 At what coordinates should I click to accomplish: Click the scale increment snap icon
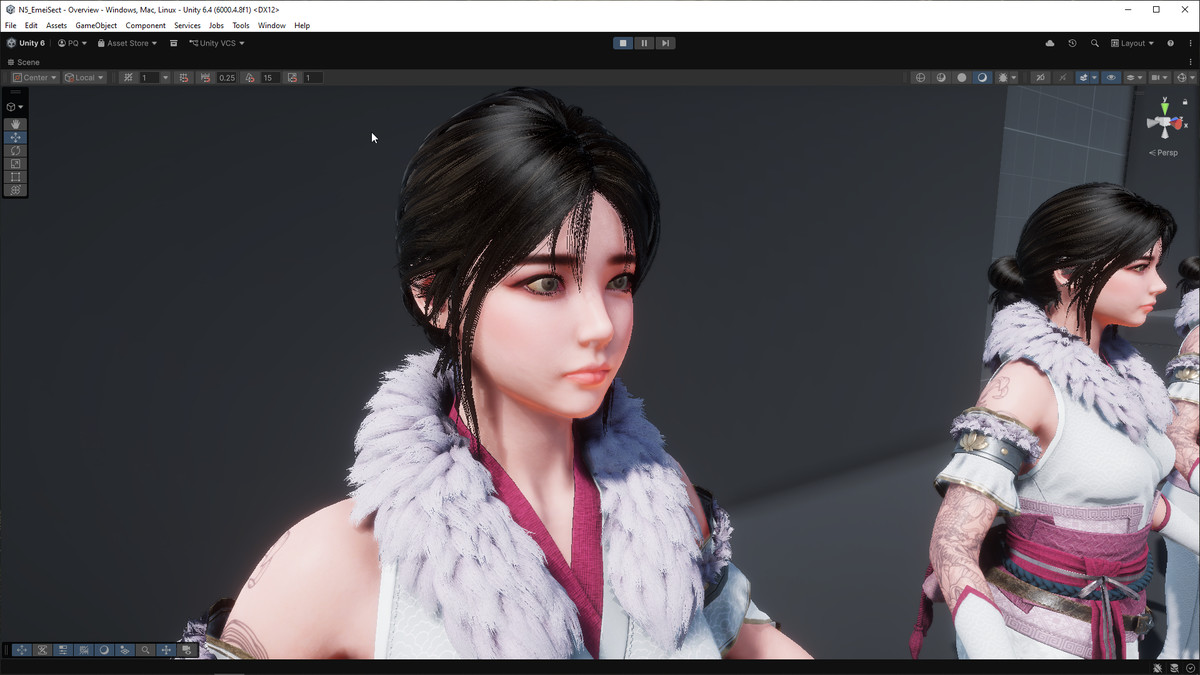(292, 78)
